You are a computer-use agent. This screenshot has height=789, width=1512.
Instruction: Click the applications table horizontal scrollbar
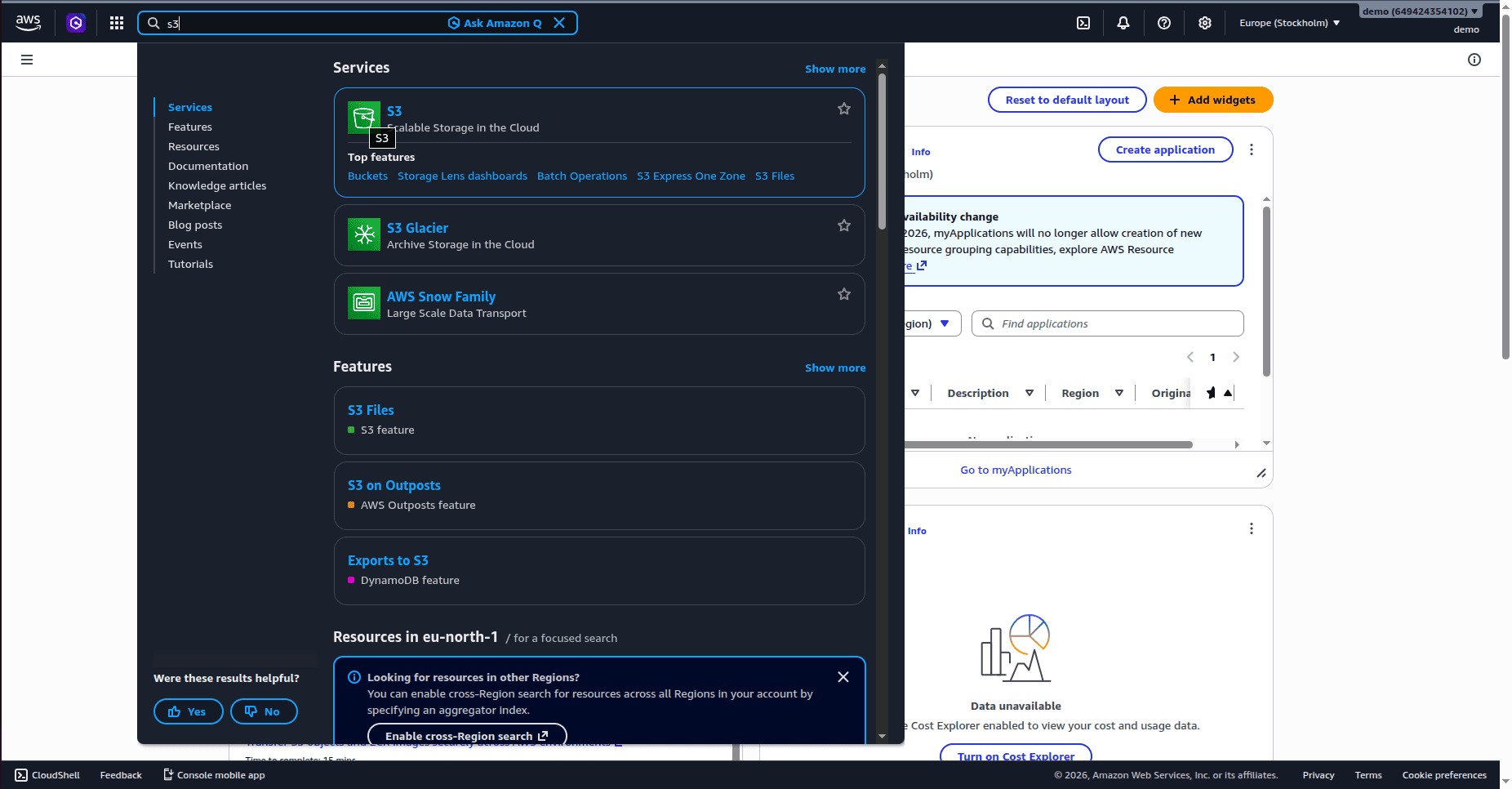[1048, 444]
